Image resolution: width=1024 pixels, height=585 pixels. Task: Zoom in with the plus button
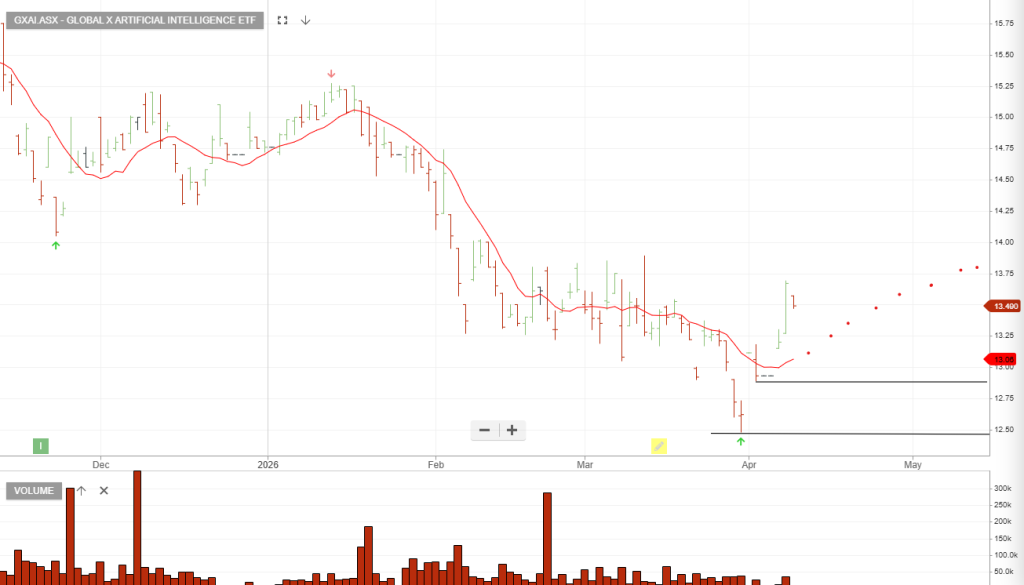coord(512,430)
